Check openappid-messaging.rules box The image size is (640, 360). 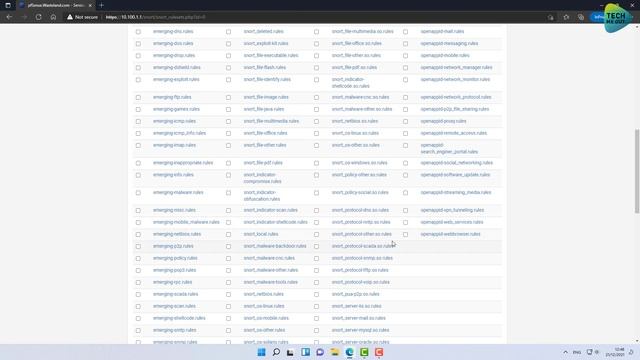tap(405, 44)
